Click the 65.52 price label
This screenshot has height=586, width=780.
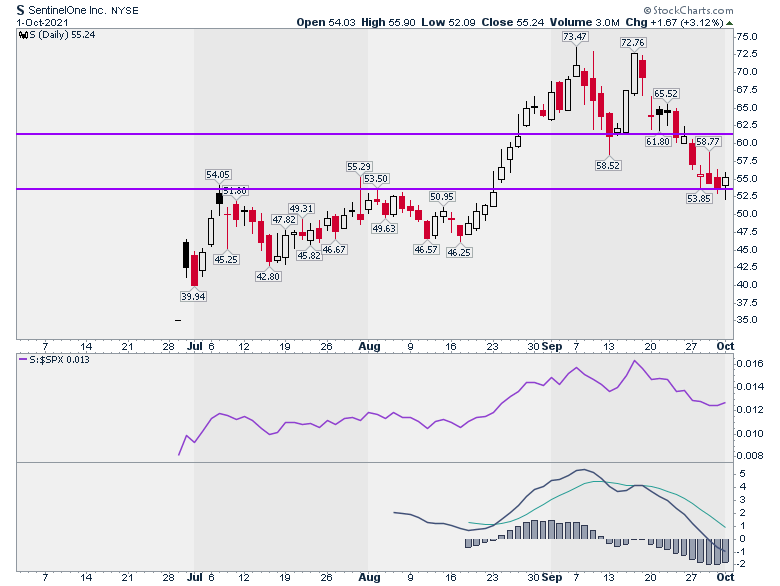click(x=666, y=94)
